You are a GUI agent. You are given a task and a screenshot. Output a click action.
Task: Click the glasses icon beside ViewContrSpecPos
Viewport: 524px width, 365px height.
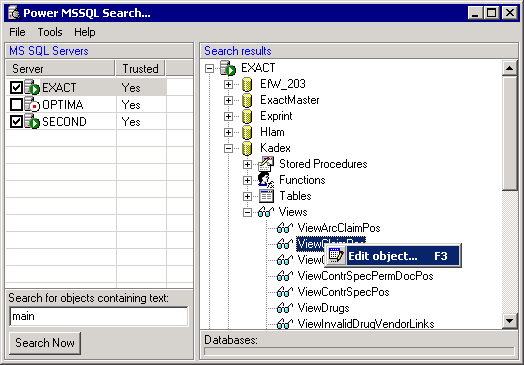[x=285, y=292]
